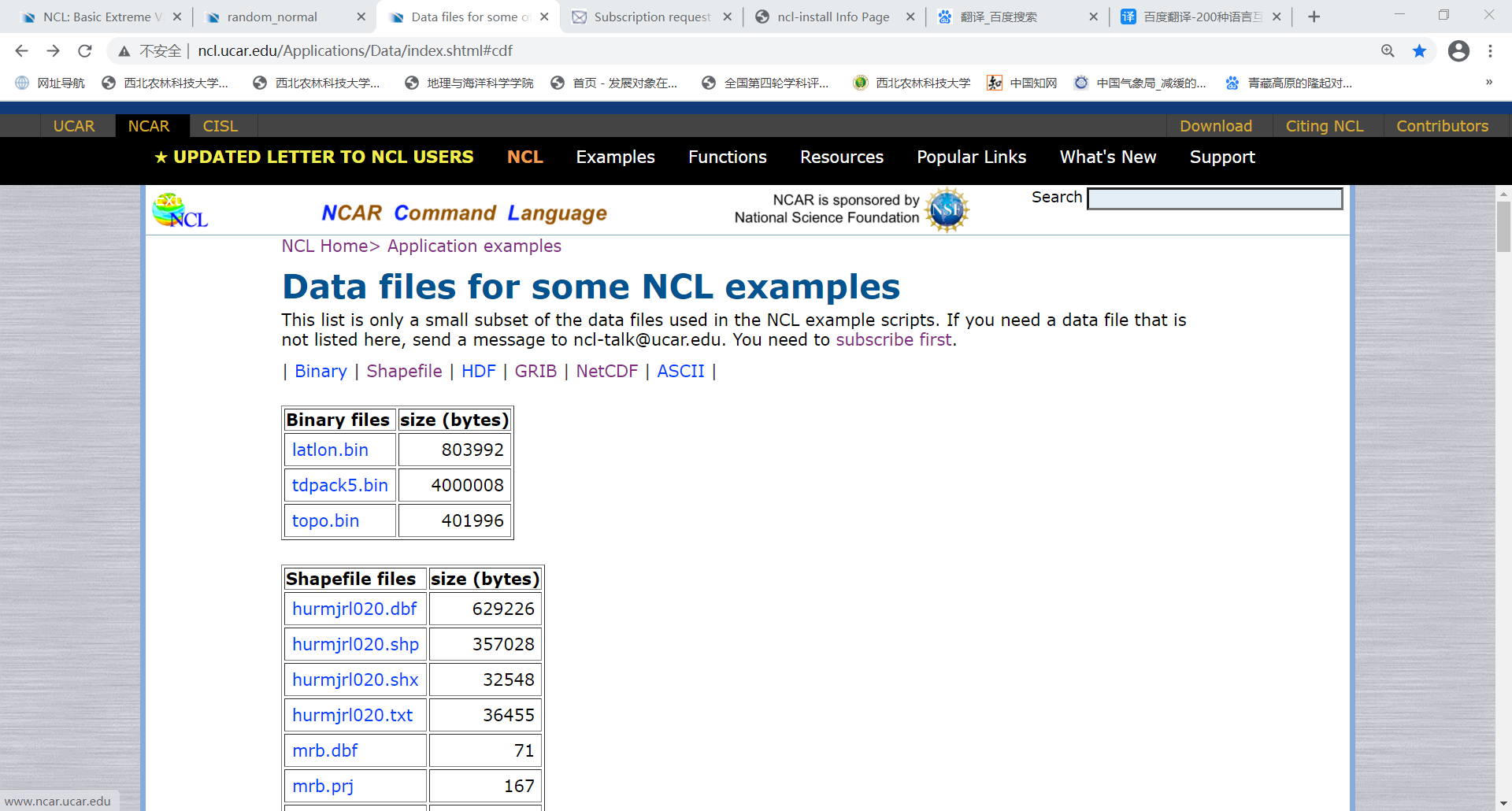The height and width of the screenshot is (811, 1512).
Task: Open the user profile avatar icon
Action: (x=1458, y=51)
